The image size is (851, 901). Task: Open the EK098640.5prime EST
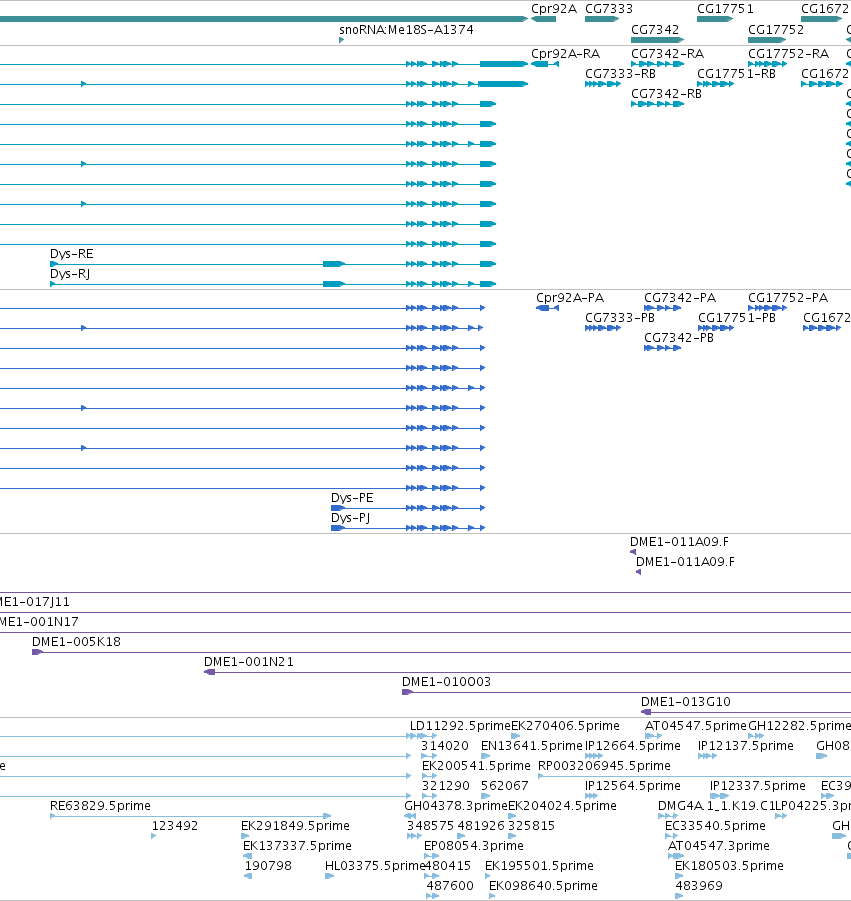(x=492, y=896)
